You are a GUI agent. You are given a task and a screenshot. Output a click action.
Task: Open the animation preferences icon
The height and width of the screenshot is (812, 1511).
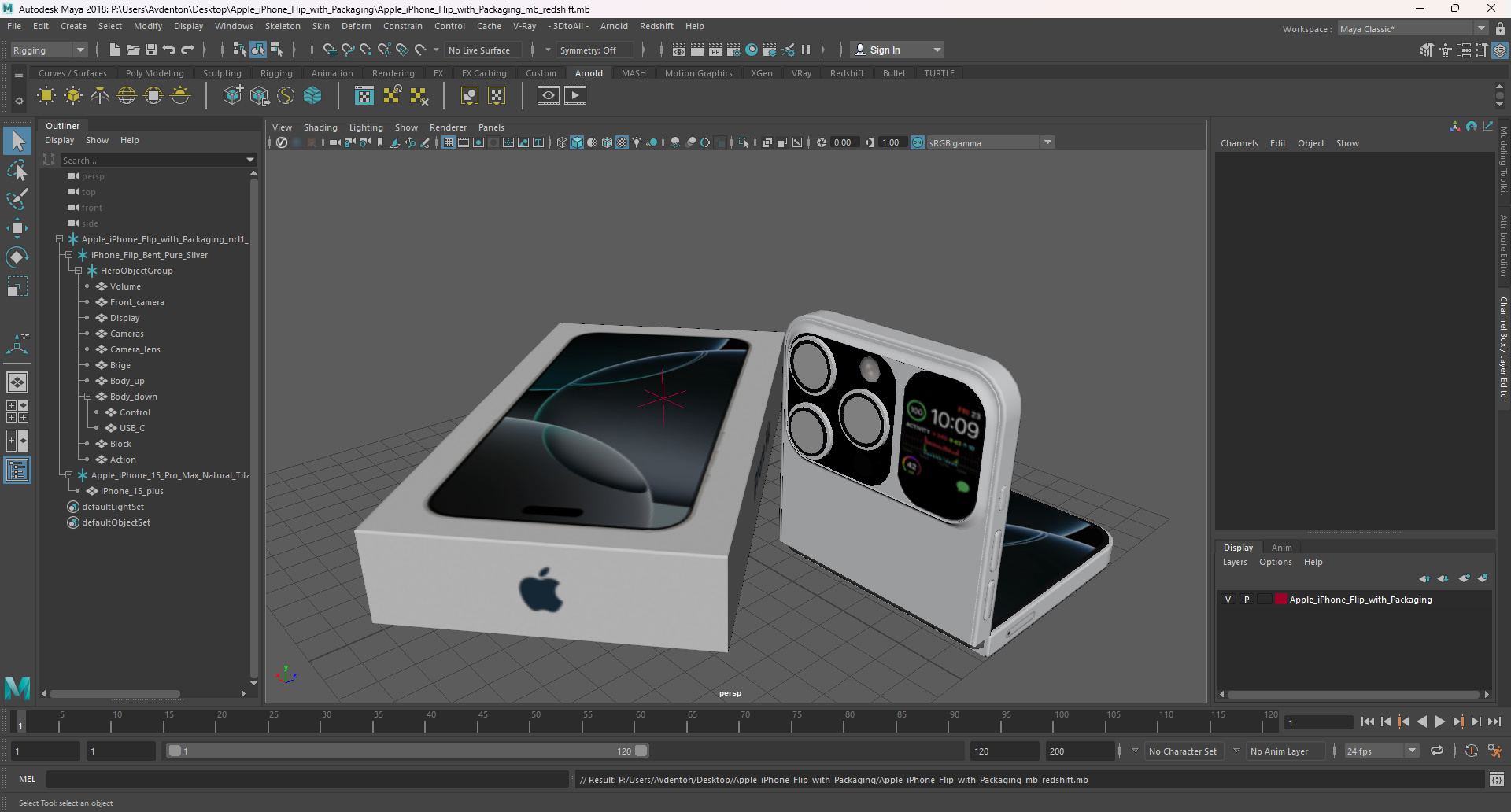pyautogui.click(x=1494, y=751)
